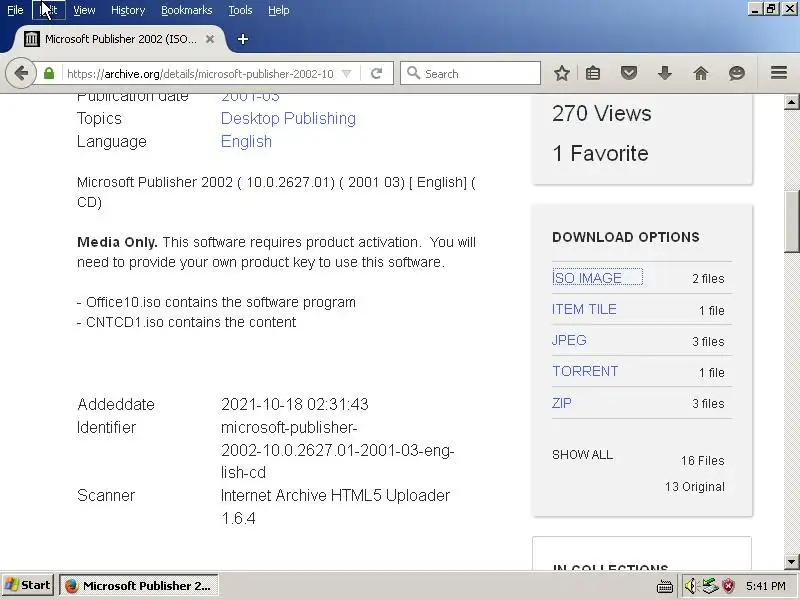The width and height of the screenshot is (800, 600).
Task: Open the Hello chat bubble icon
Action: pyautogui.click(x=737, y=73)
